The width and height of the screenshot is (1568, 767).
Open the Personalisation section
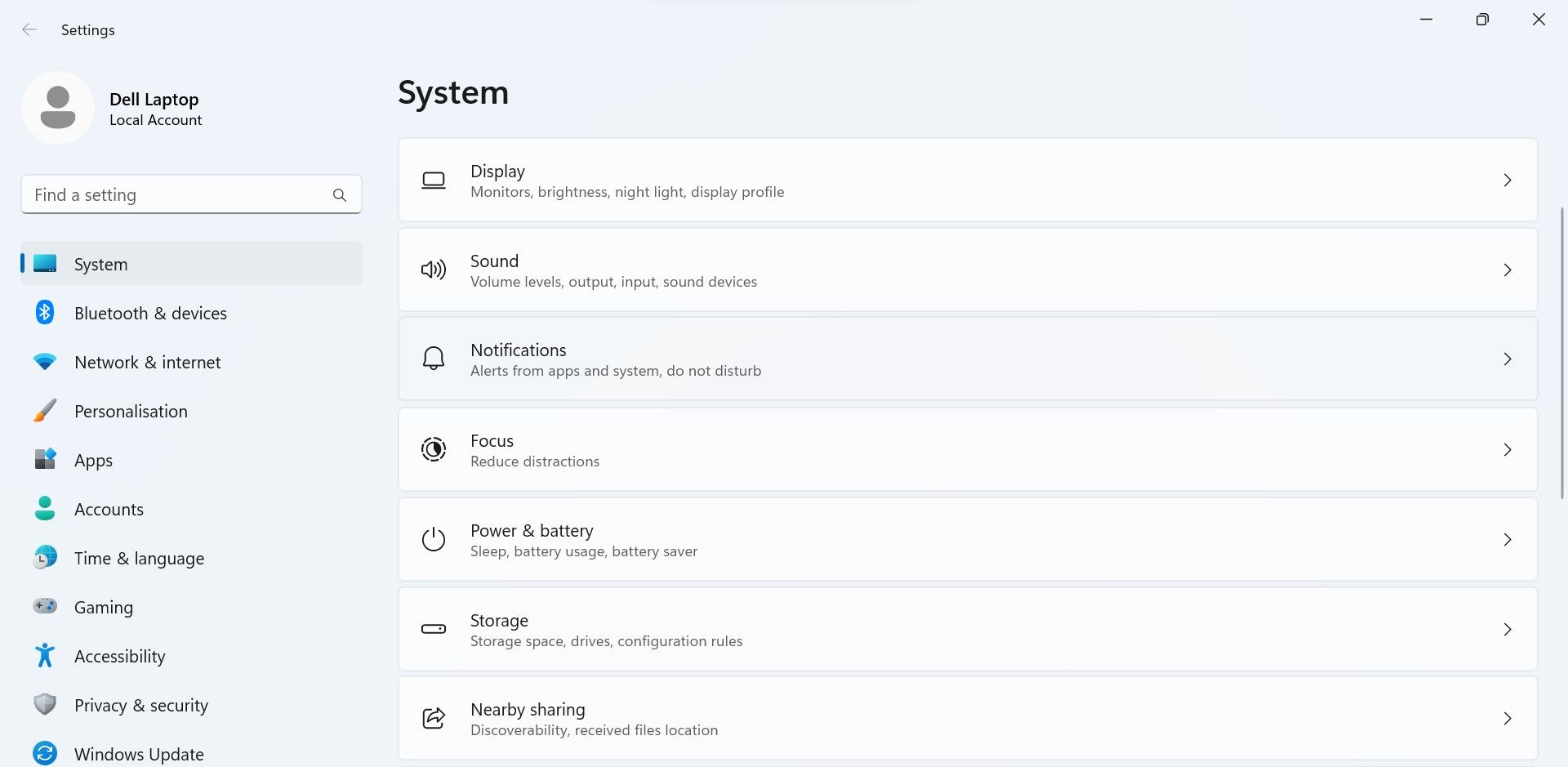tap(131, 411)
